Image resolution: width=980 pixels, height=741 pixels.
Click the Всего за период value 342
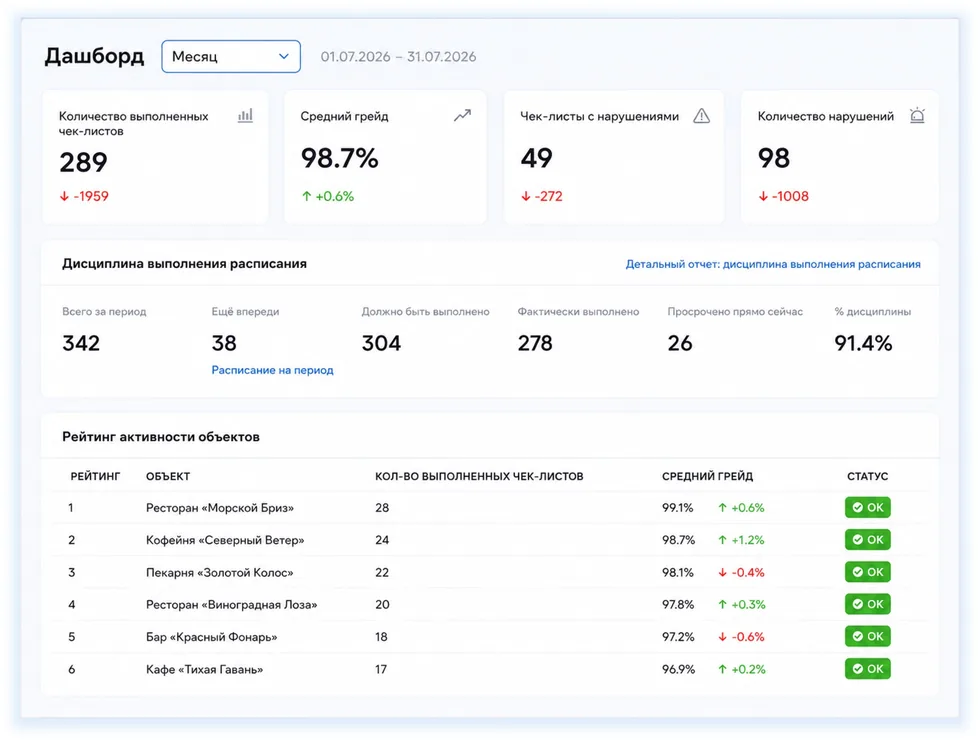coord(81,343)
